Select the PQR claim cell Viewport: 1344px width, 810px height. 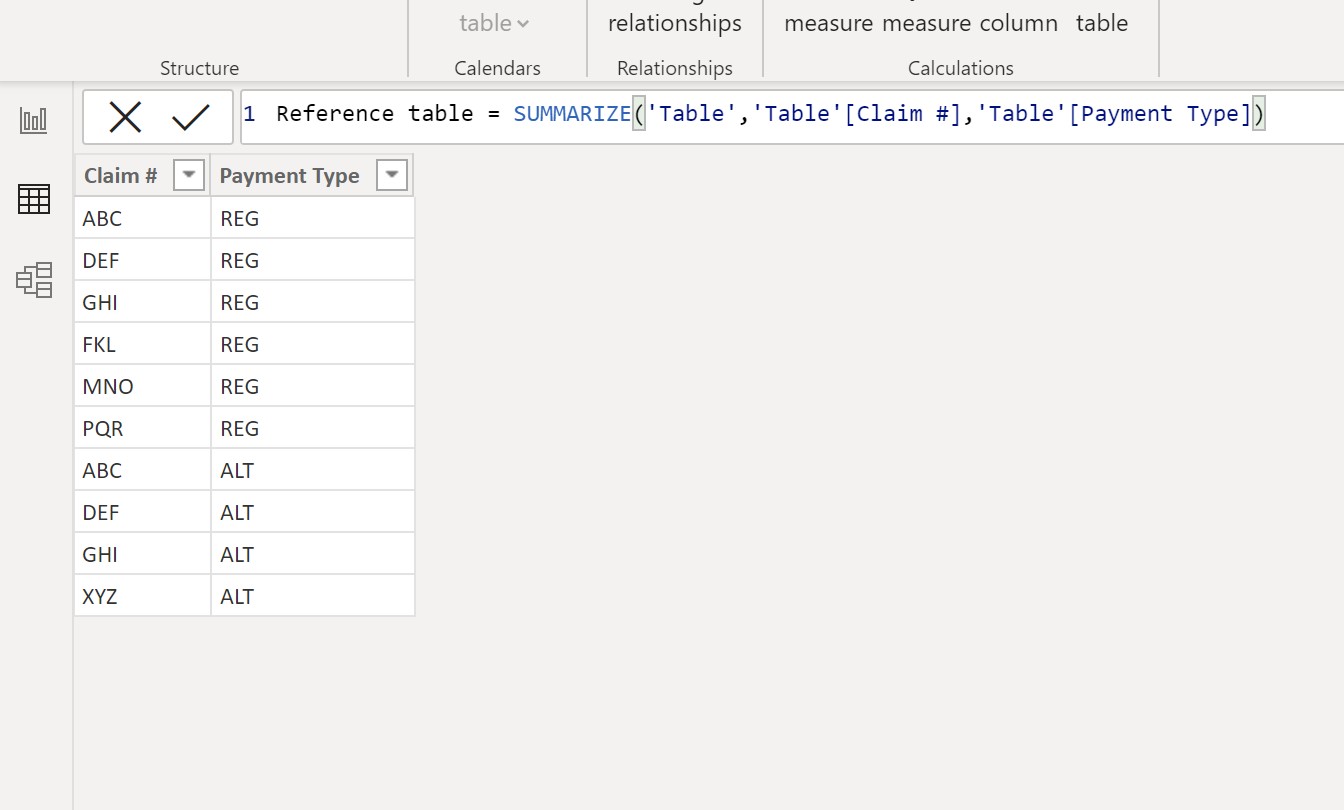coord(142,428)
